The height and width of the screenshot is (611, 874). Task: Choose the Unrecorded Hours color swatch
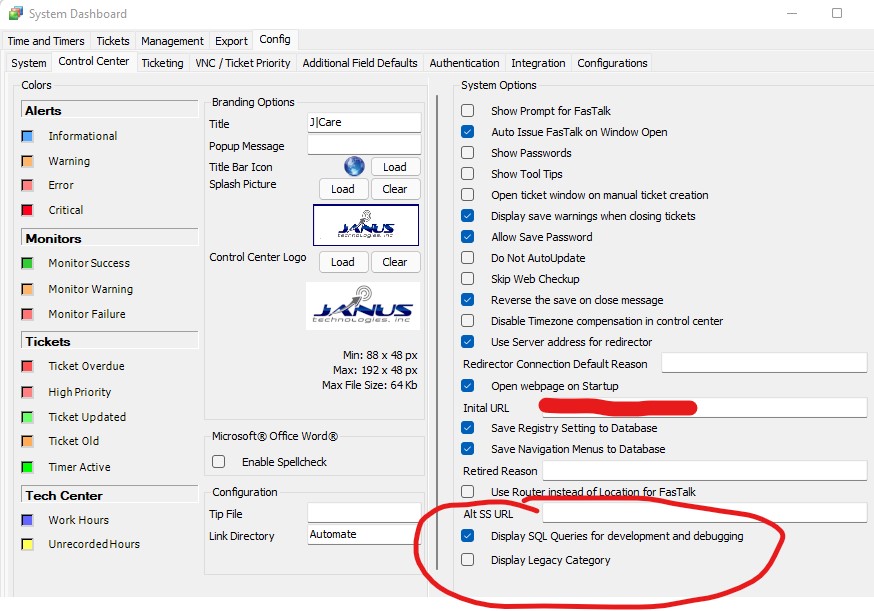[x=28, y=545]
